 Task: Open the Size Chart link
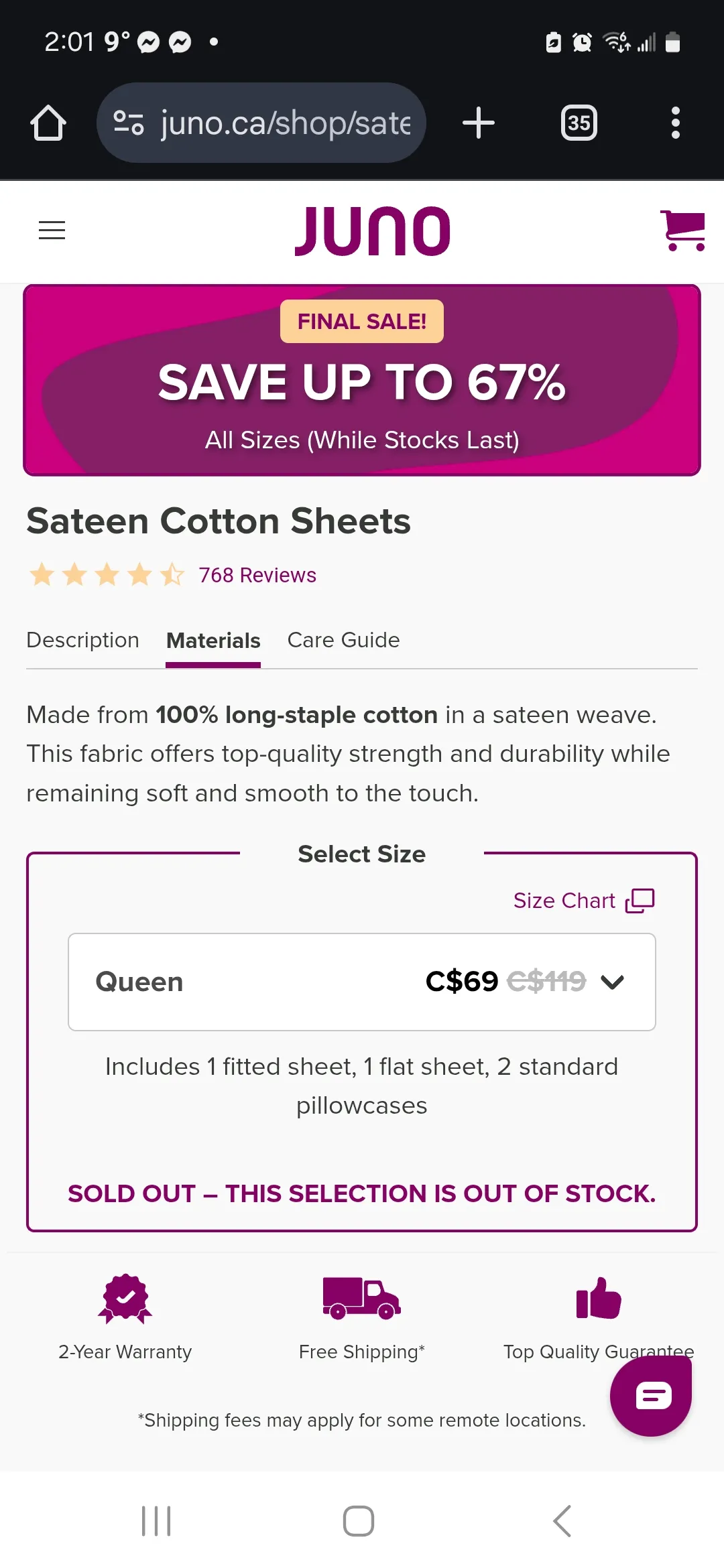583,901
